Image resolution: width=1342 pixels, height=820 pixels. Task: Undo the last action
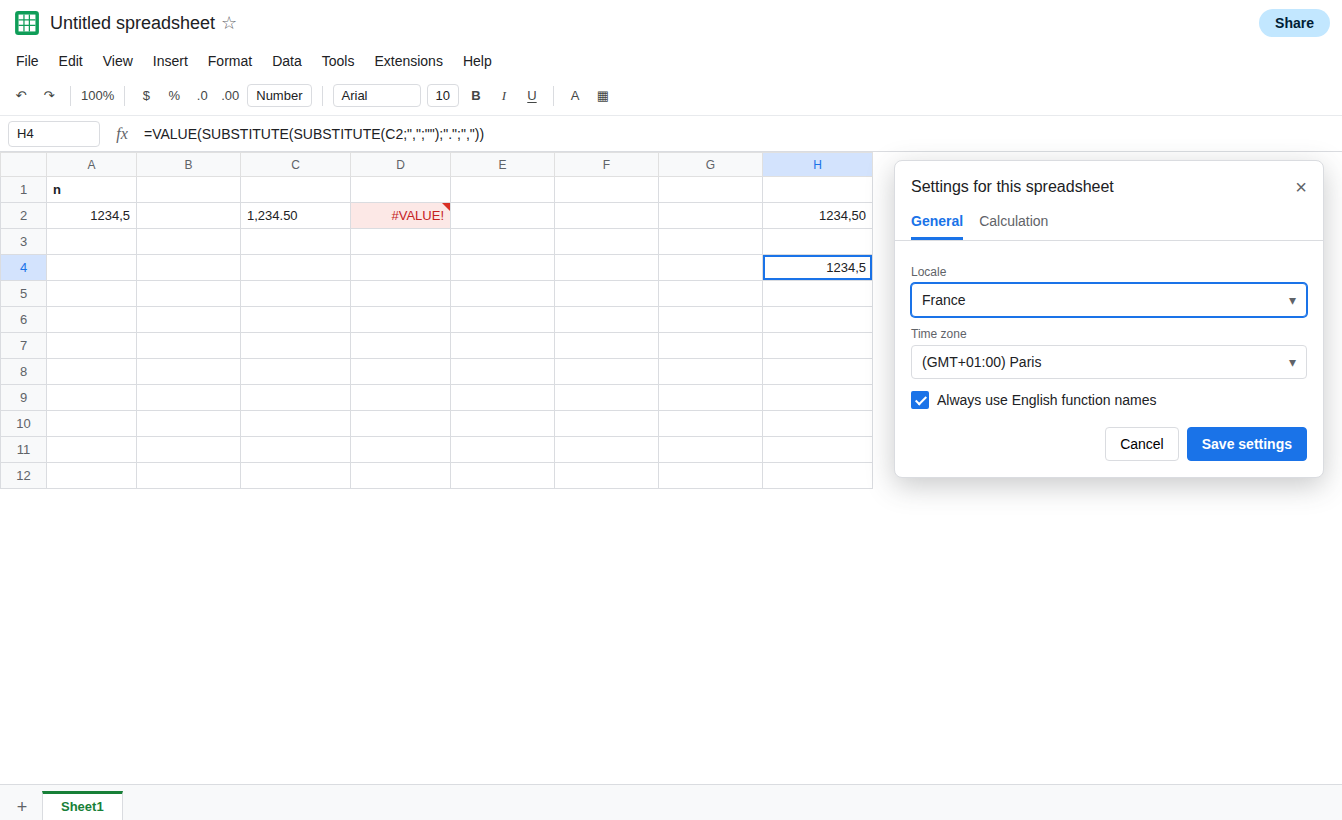tap(21, 96)
